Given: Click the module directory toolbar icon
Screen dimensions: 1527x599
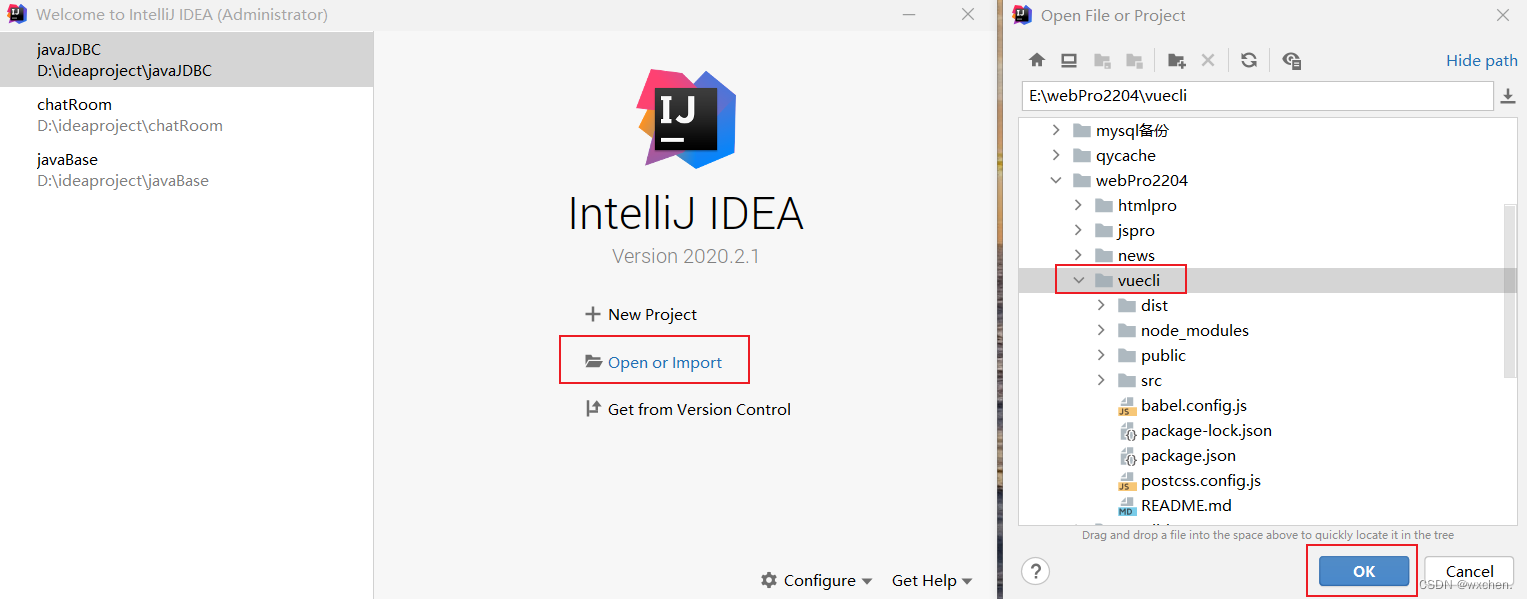Looking at the screenshot, I should 1134,60.
